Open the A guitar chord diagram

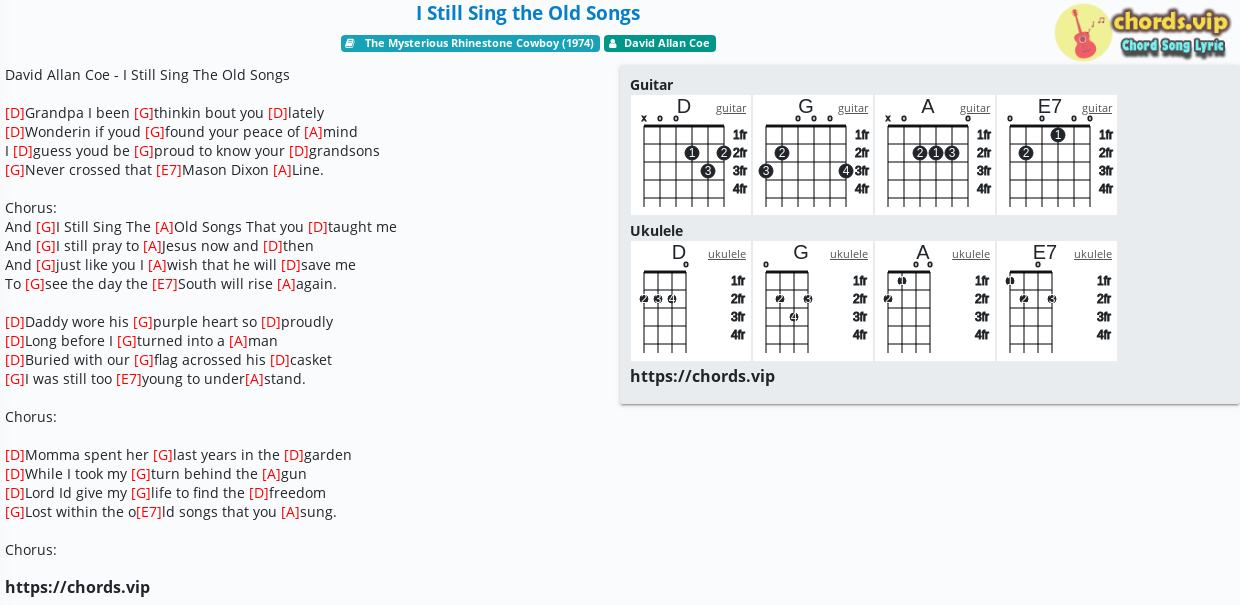pyautogui.click(x=935, y=155)
